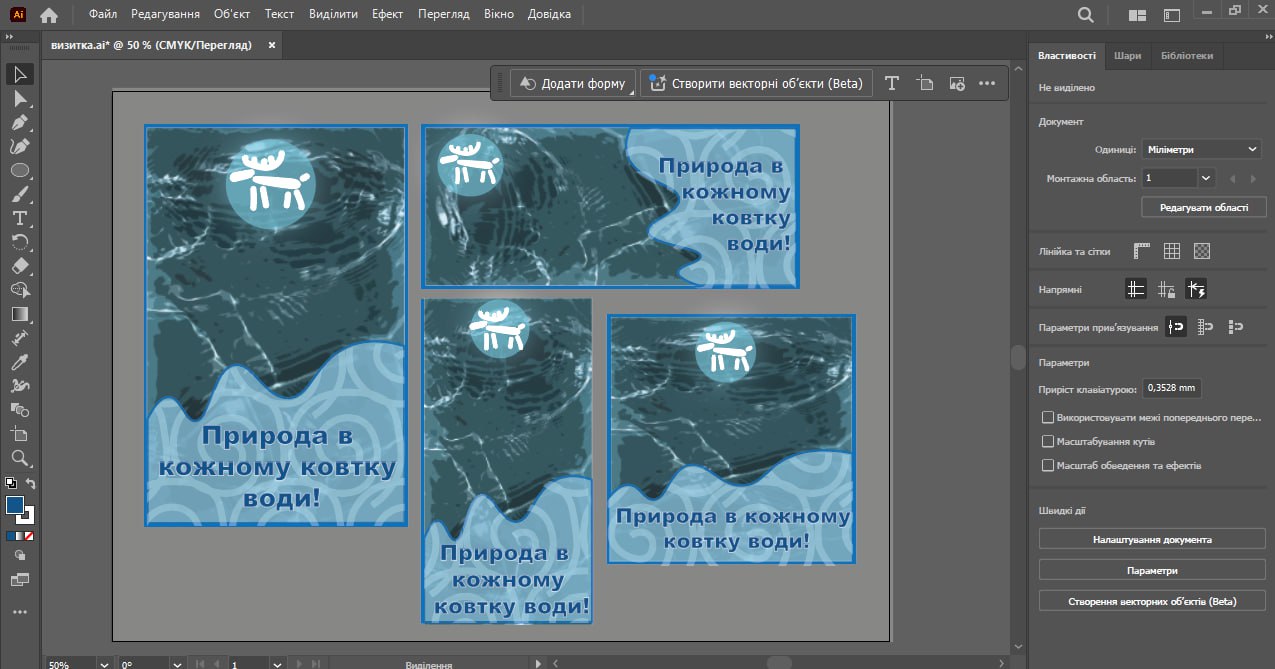
Task: Open the zoom level dropdown in status bar
Action: [104, 664]
